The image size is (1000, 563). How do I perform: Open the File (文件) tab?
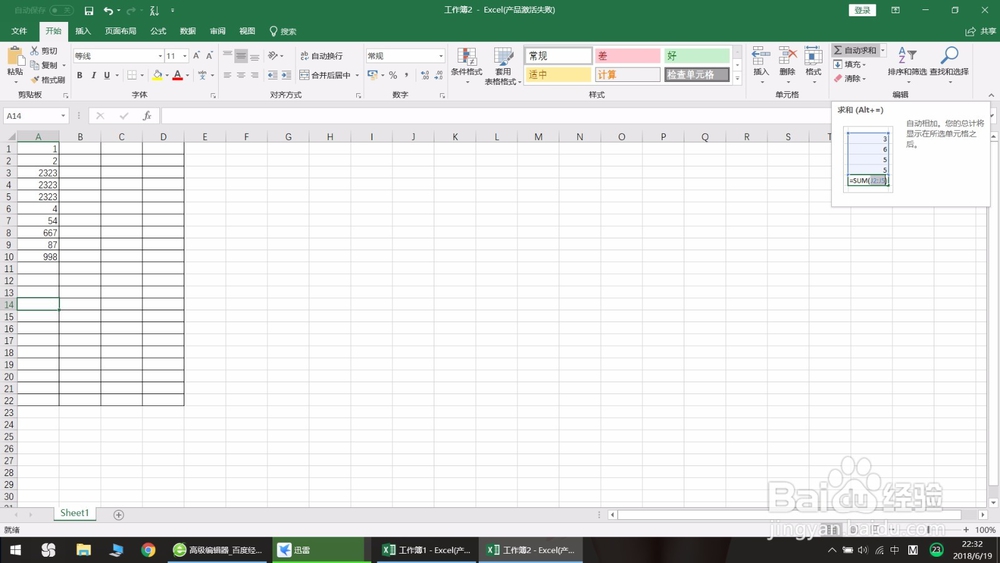[x=19, y=31]
